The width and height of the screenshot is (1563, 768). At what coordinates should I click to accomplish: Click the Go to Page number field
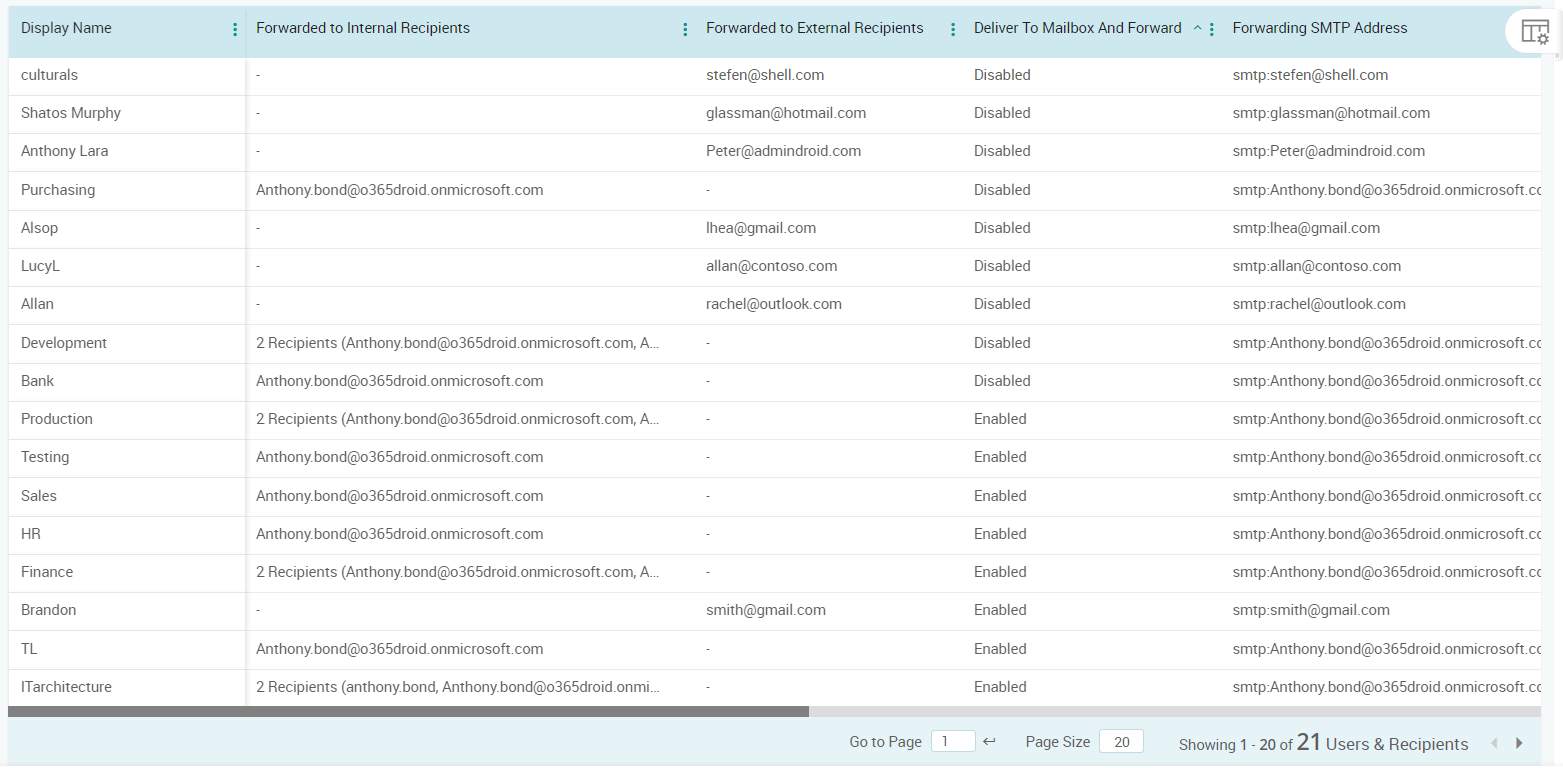[x=953, y=742]
